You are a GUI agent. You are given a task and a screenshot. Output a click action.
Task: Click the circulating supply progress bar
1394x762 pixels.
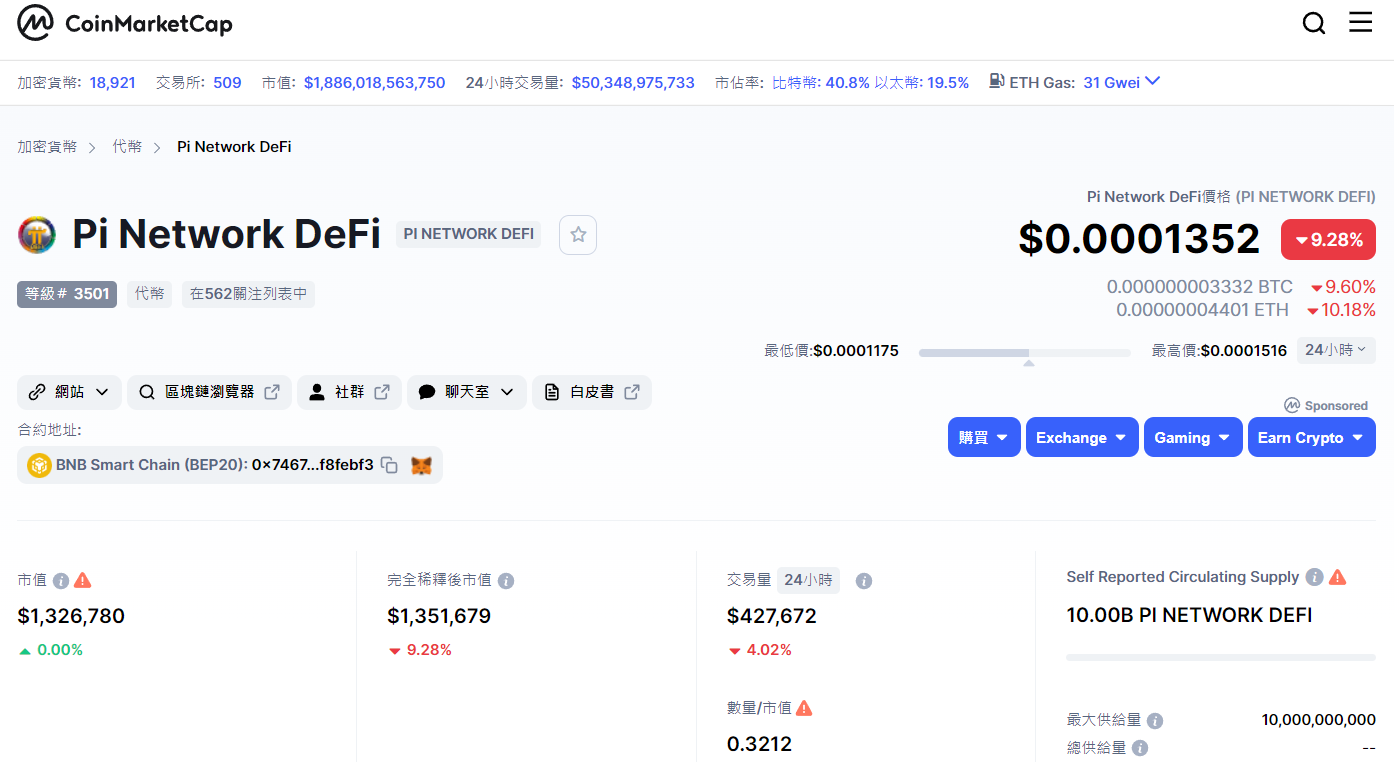(x=1221, y=657)
